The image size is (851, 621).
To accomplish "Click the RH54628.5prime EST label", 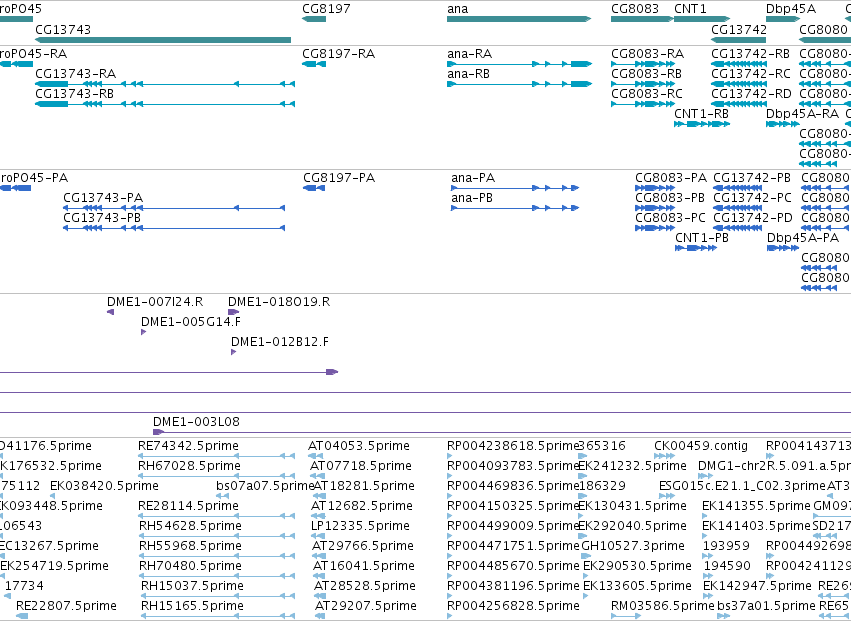I will click(x=190, y=526).
